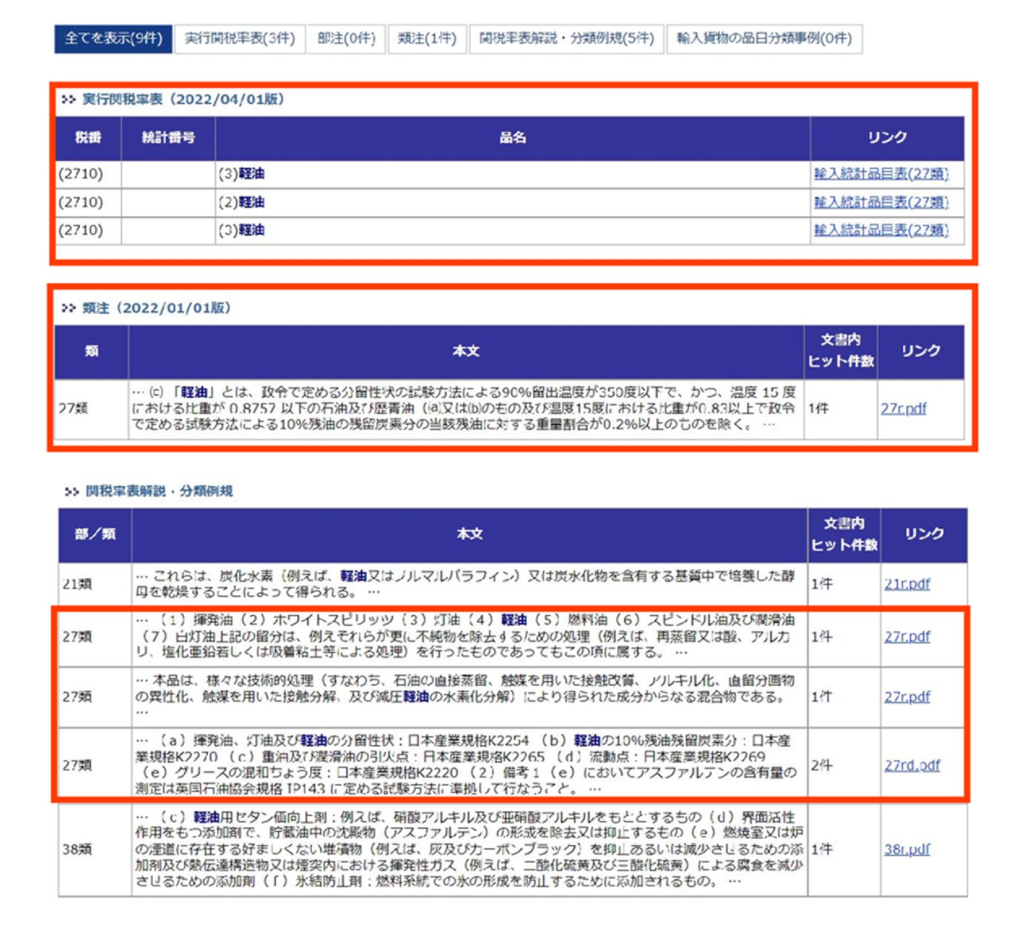
Task: Open the 輸入貨物の品目分類事例(0件) tab
Action: pos(764,39)
